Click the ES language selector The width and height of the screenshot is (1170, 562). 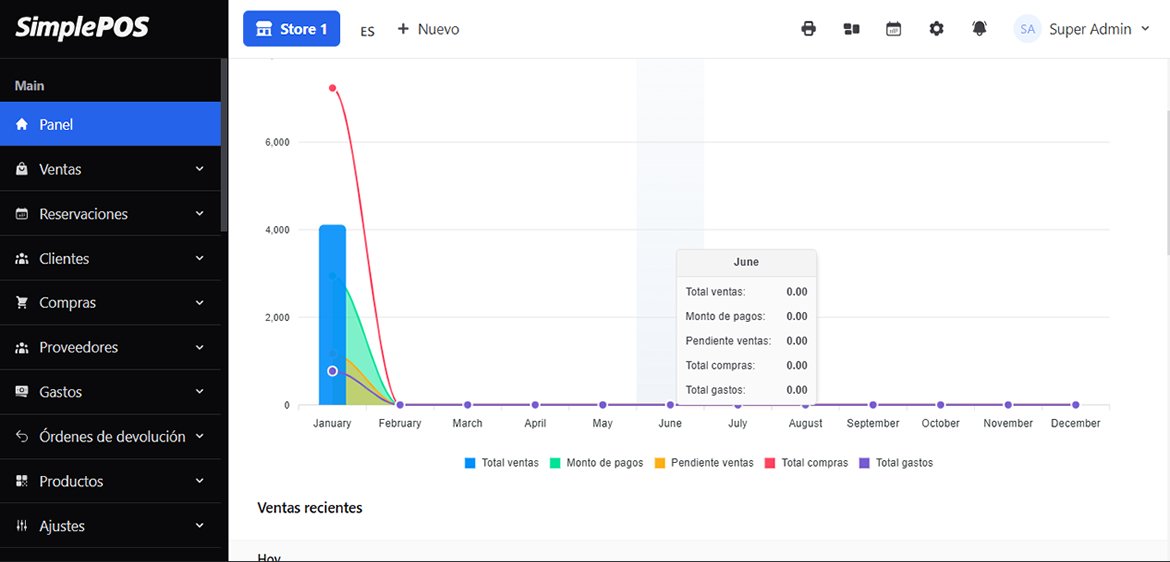coord(368,31)
